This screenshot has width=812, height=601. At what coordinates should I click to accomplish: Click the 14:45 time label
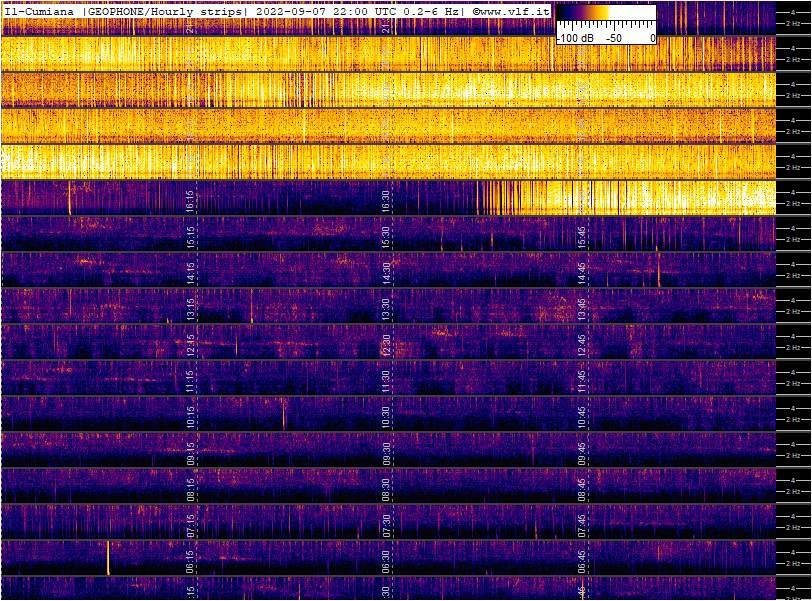tap(582, 273)
